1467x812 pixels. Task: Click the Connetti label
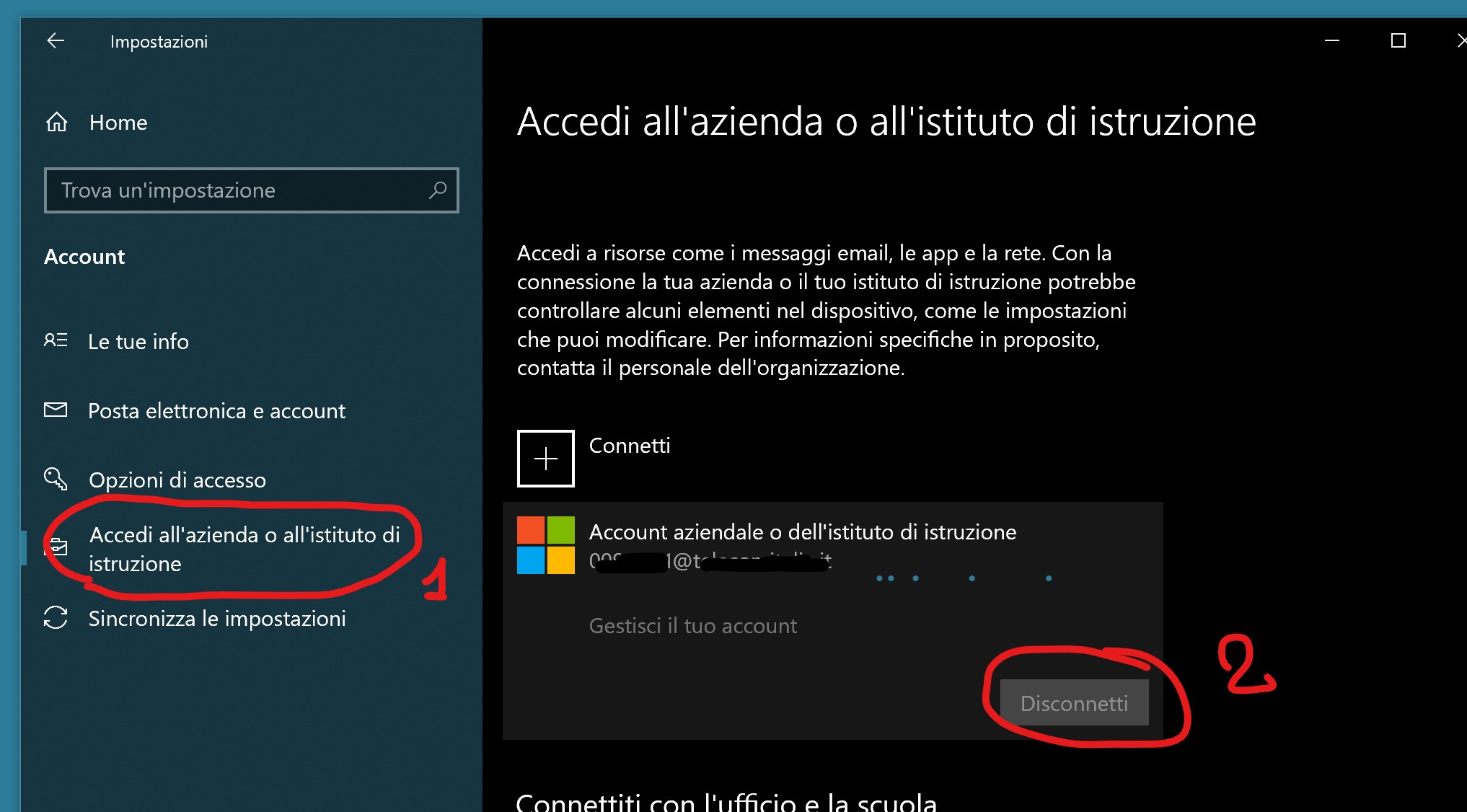tap(630, 446)
